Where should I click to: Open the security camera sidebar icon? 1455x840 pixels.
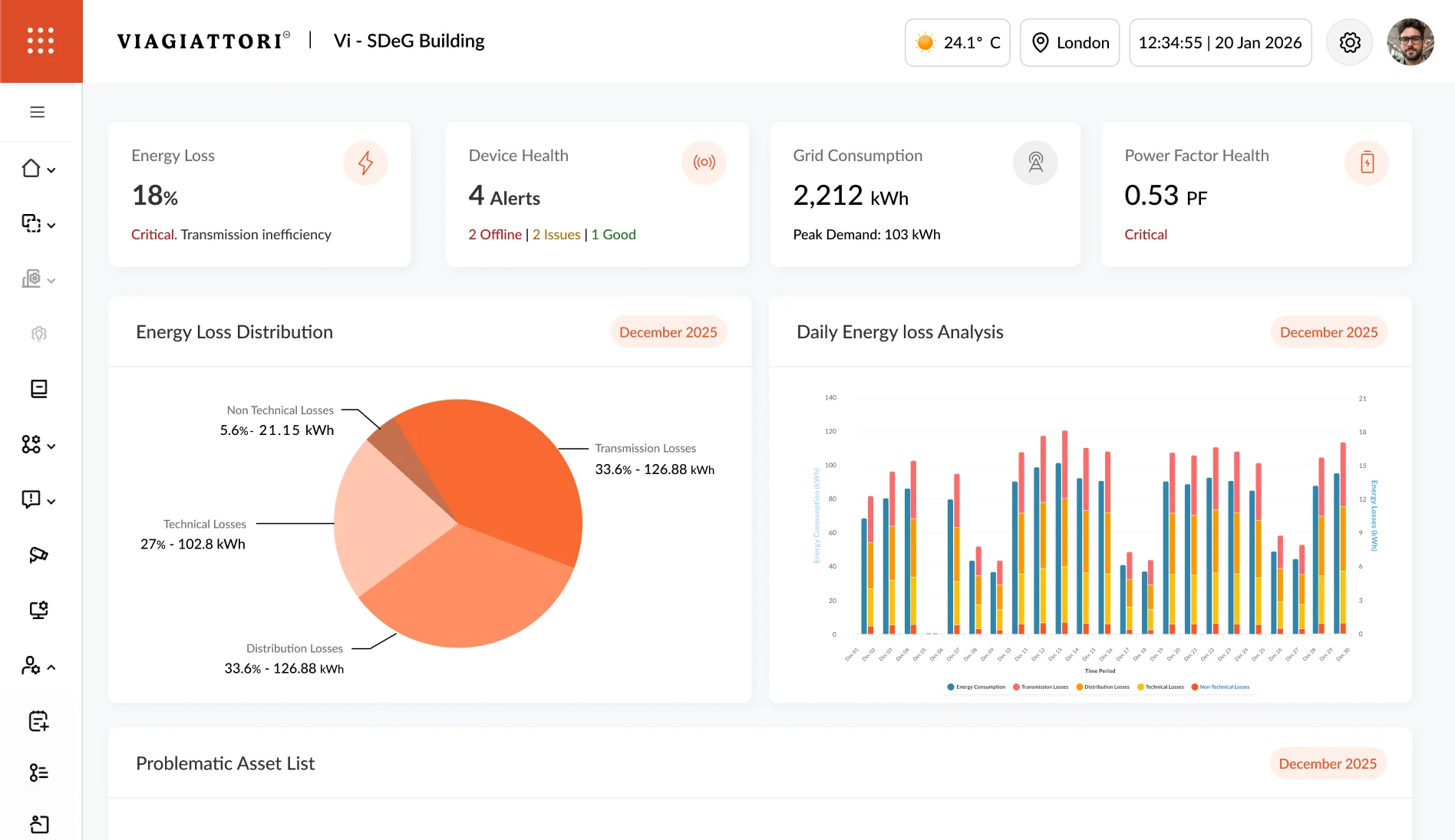38,555
